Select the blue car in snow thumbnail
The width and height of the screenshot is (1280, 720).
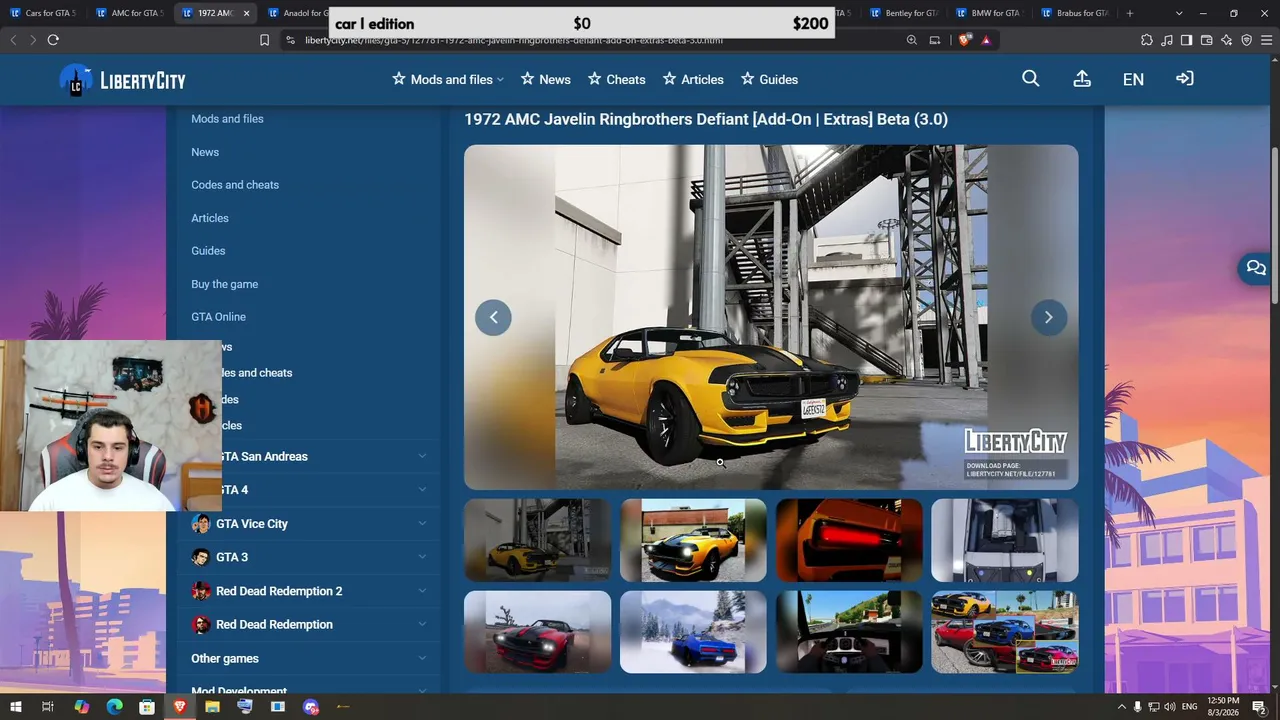click(x=693, y=632)
